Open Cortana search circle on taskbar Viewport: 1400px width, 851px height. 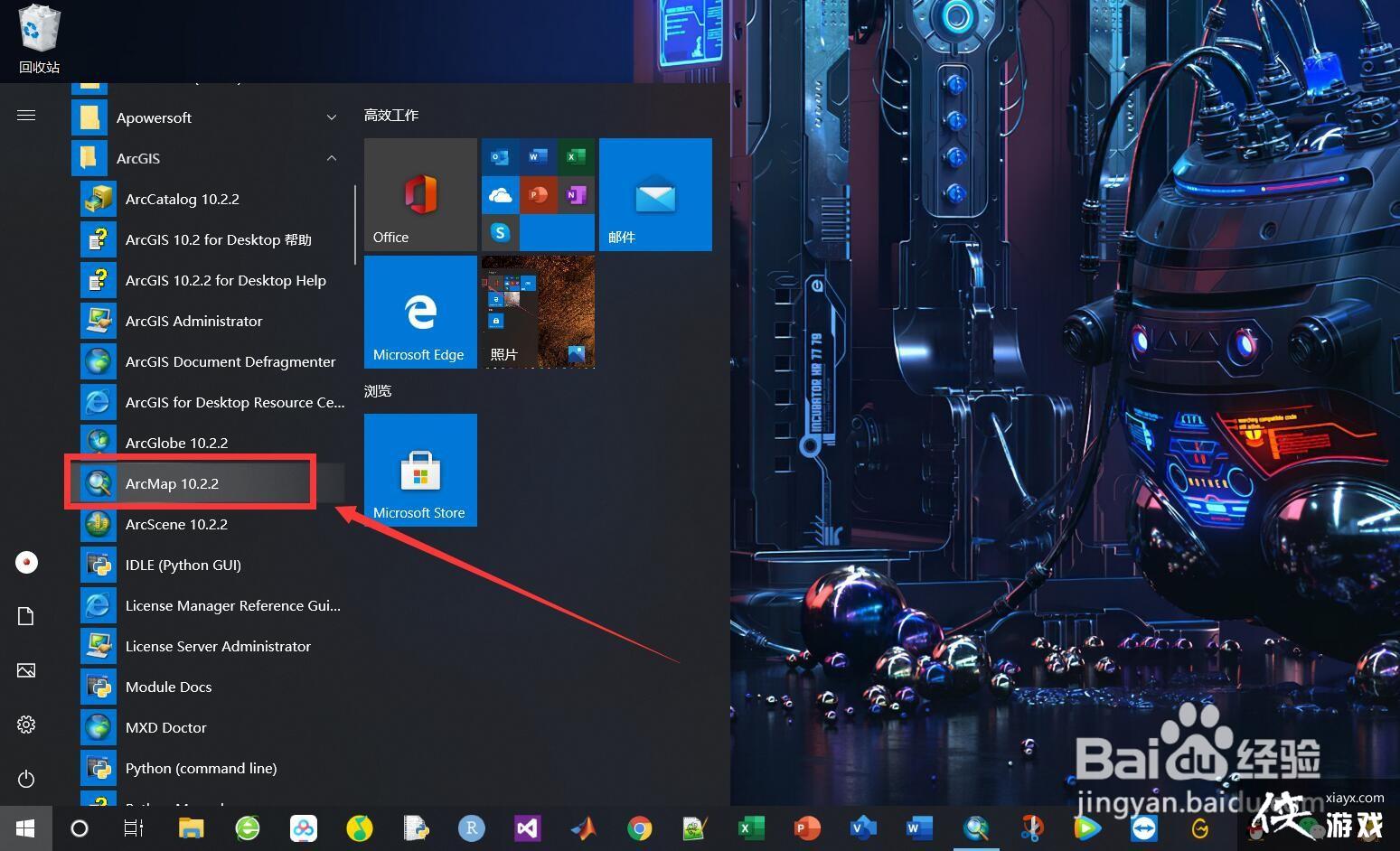click(x=80, y=828)
